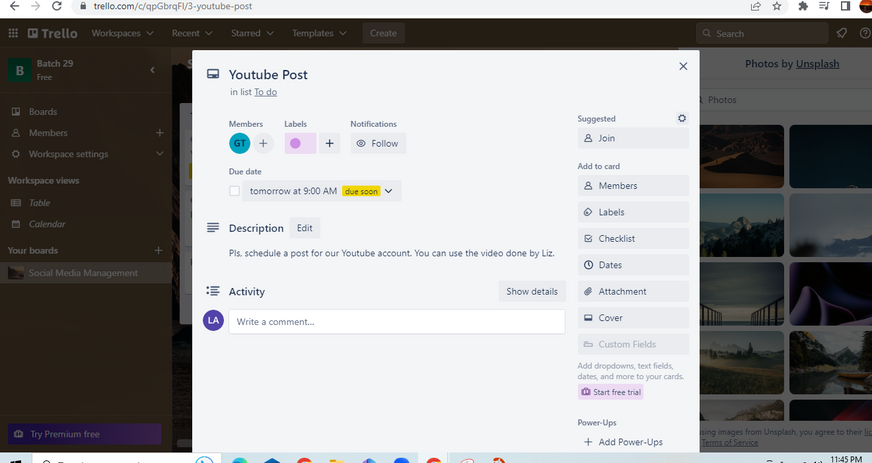The height and width of the screenshot is (463, 872).
Task: Click the Trello search box
Action: [x=762, y=33]
